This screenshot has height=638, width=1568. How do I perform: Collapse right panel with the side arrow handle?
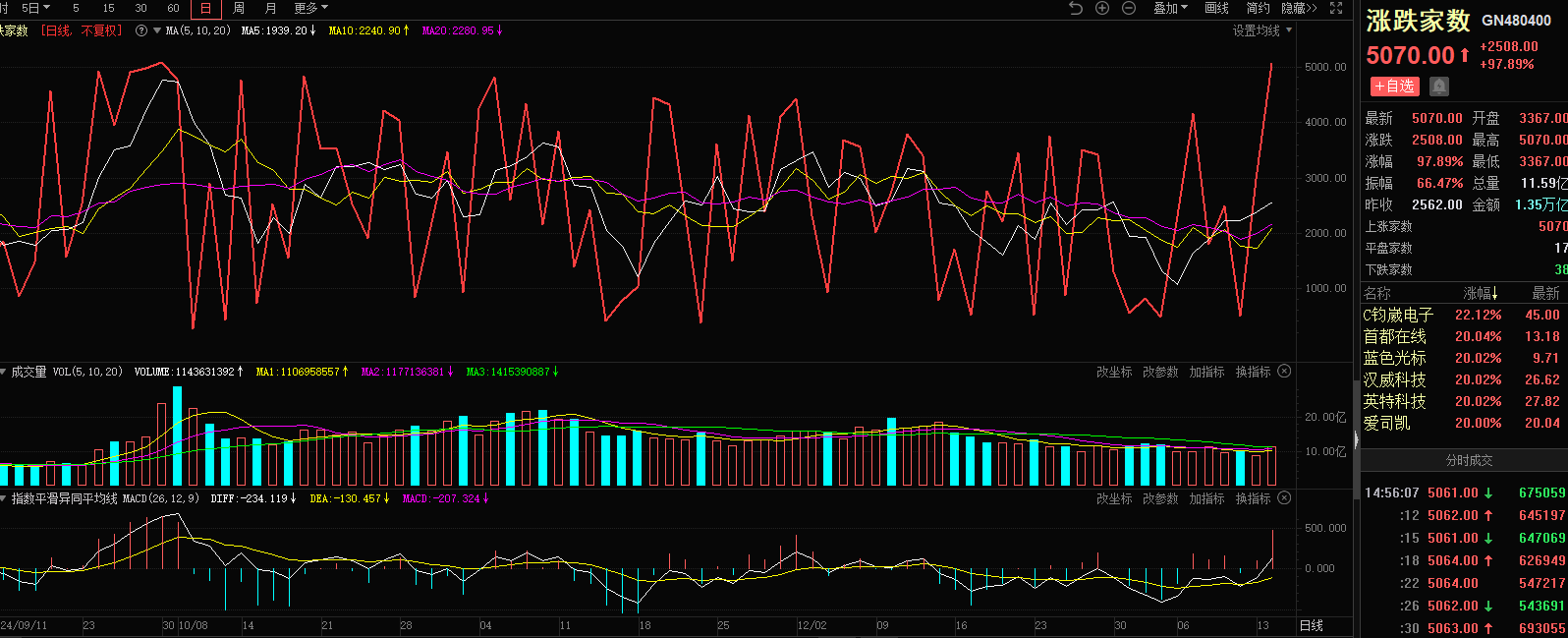(1356, 439)
